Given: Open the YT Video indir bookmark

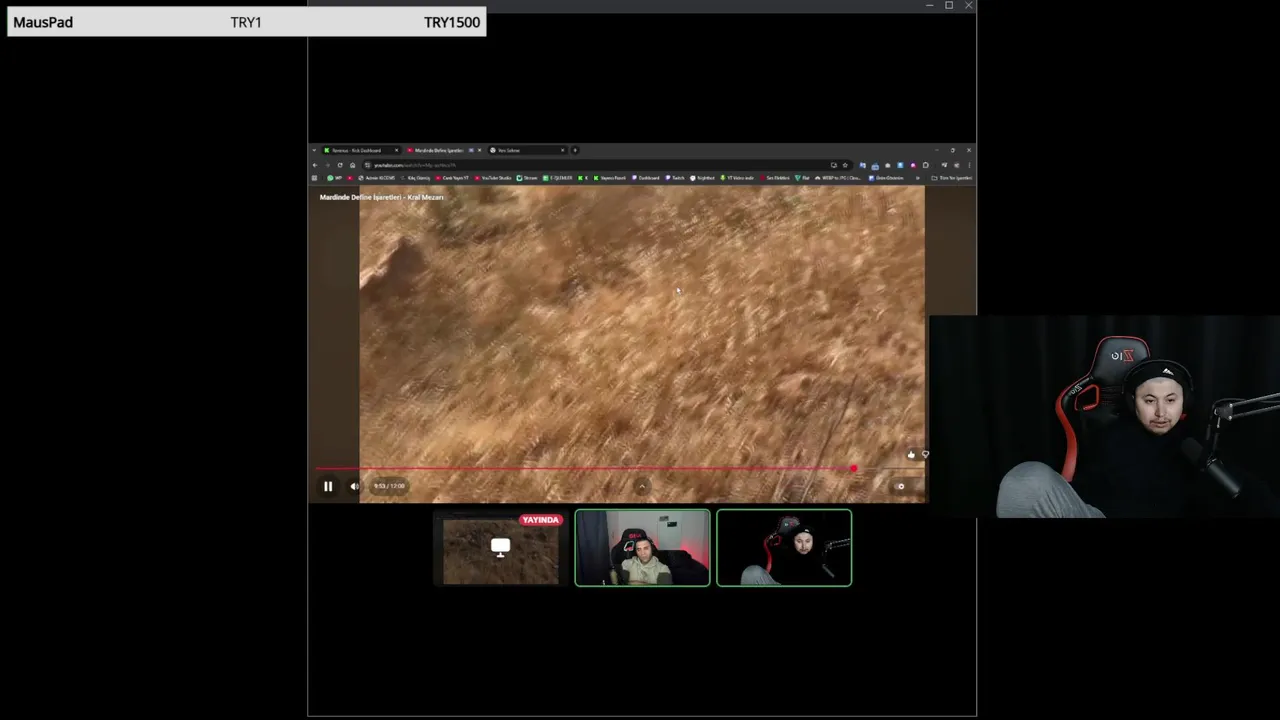Looking at the screenshot, I should click(x=737, y=178).
